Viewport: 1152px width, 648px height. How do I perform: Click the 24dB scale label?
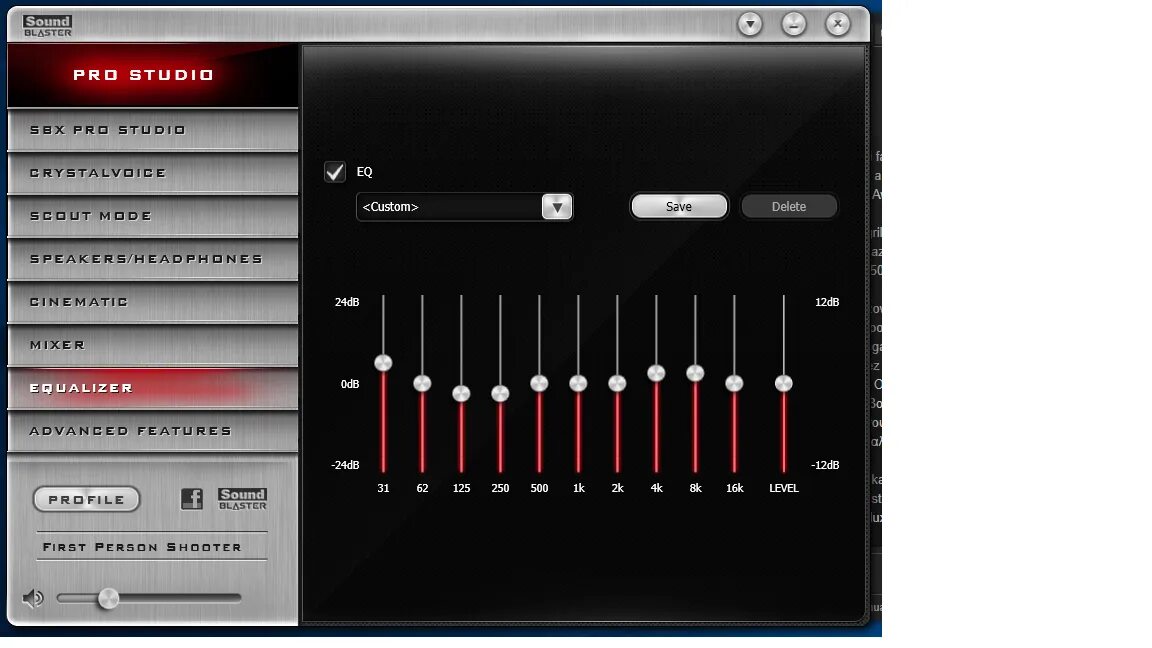[347, 302]
